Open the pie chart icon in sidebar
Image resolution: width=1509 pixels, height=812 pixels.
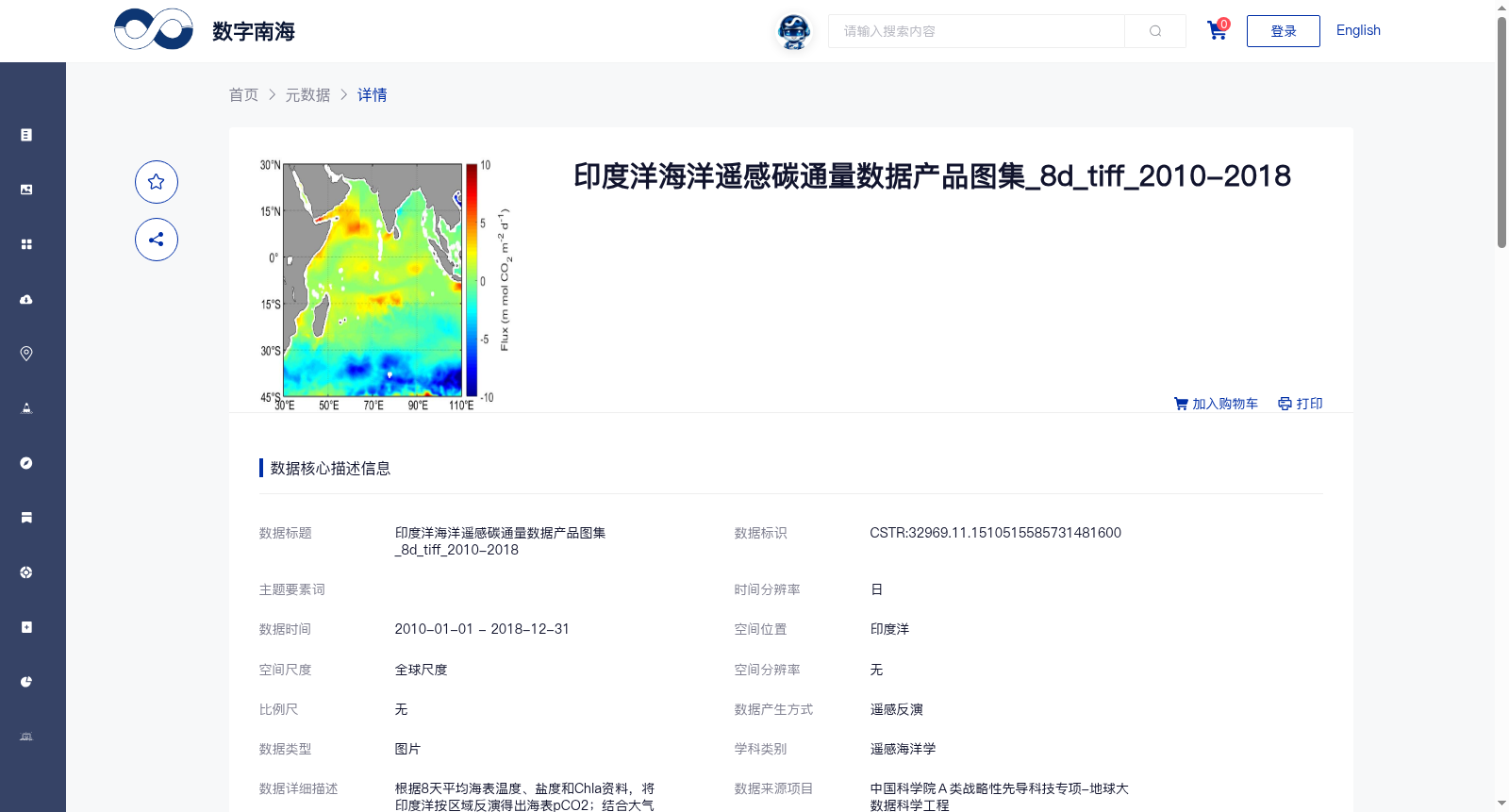[x=26, y=682]
